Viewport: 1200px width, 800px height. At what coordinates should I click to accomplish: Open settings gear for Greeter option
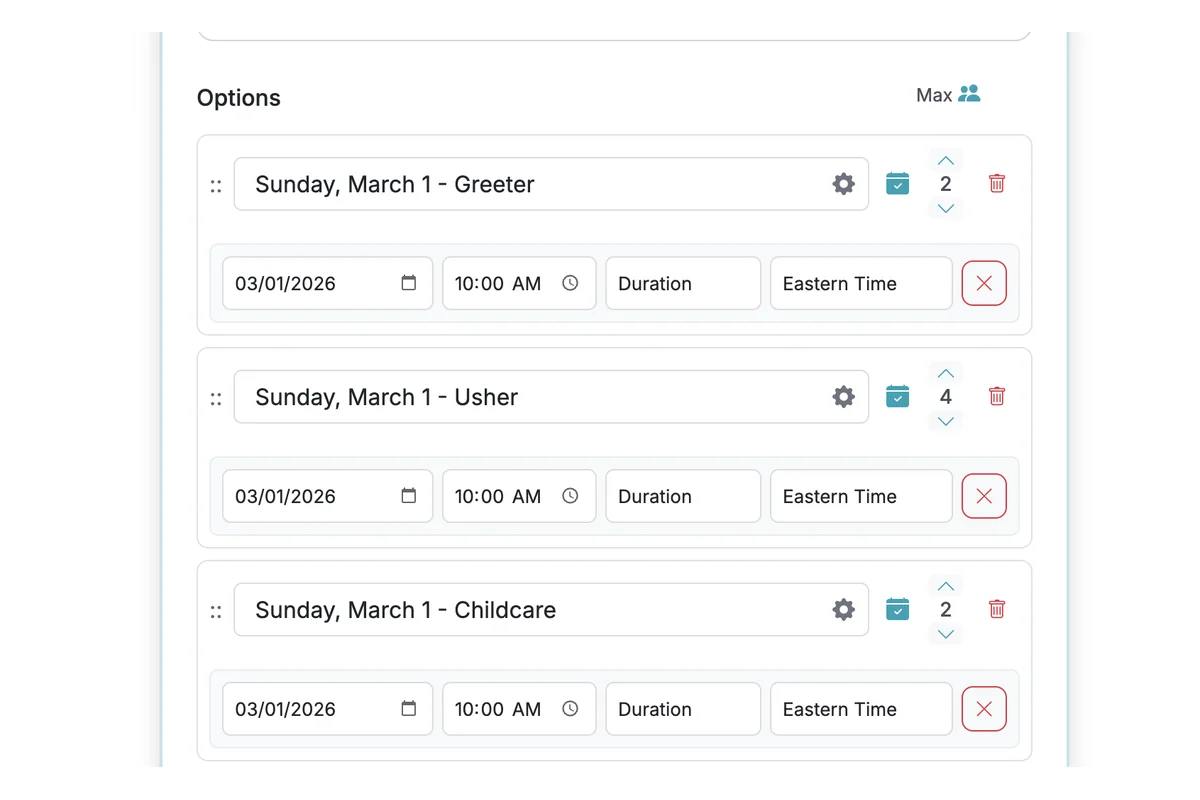coord(843,184)
